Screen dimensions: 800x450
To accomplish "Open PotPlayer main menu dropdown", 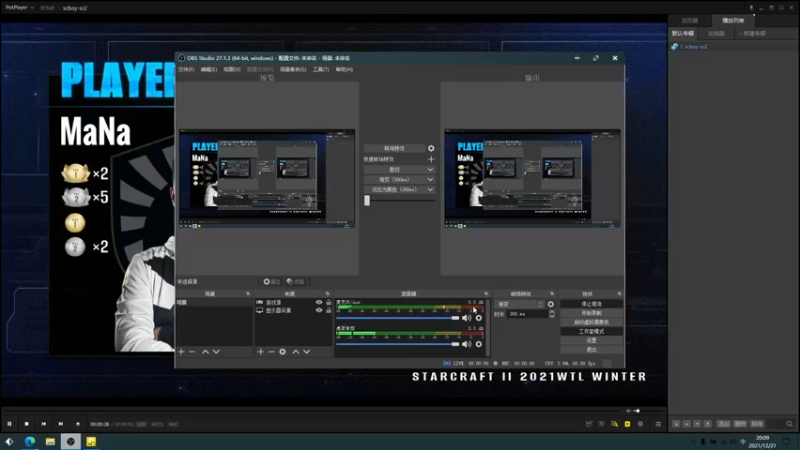I will coord(19,8).
